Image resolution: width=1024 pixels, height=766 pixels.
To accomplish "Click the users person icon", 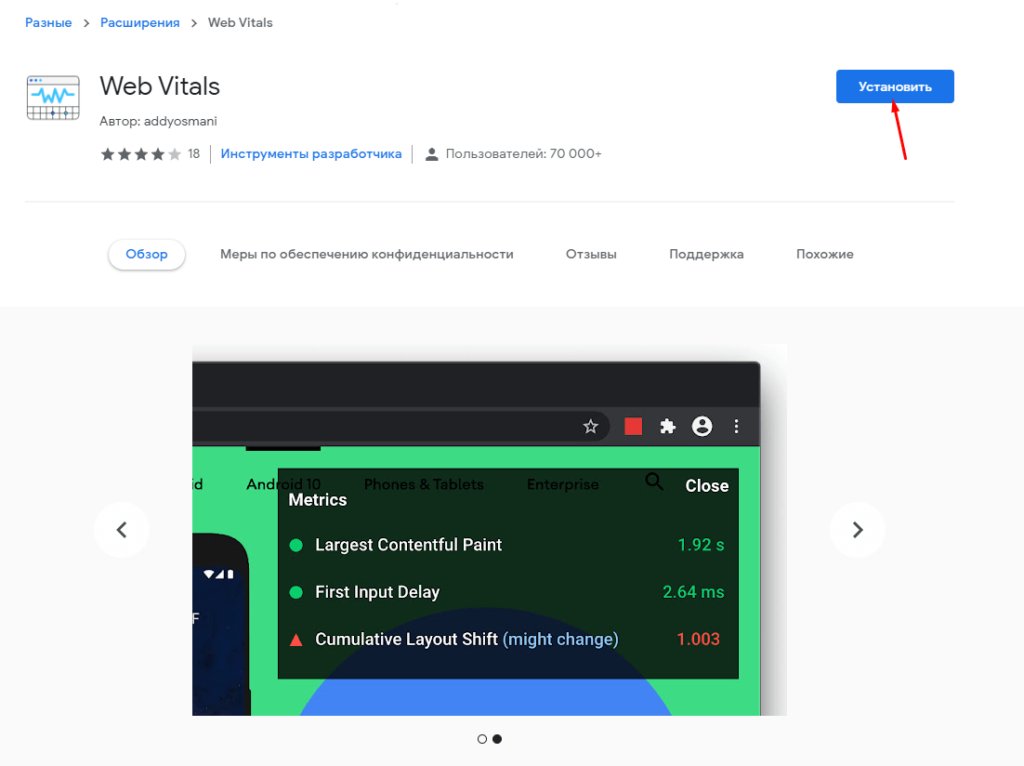I will (x=432, y=154).
